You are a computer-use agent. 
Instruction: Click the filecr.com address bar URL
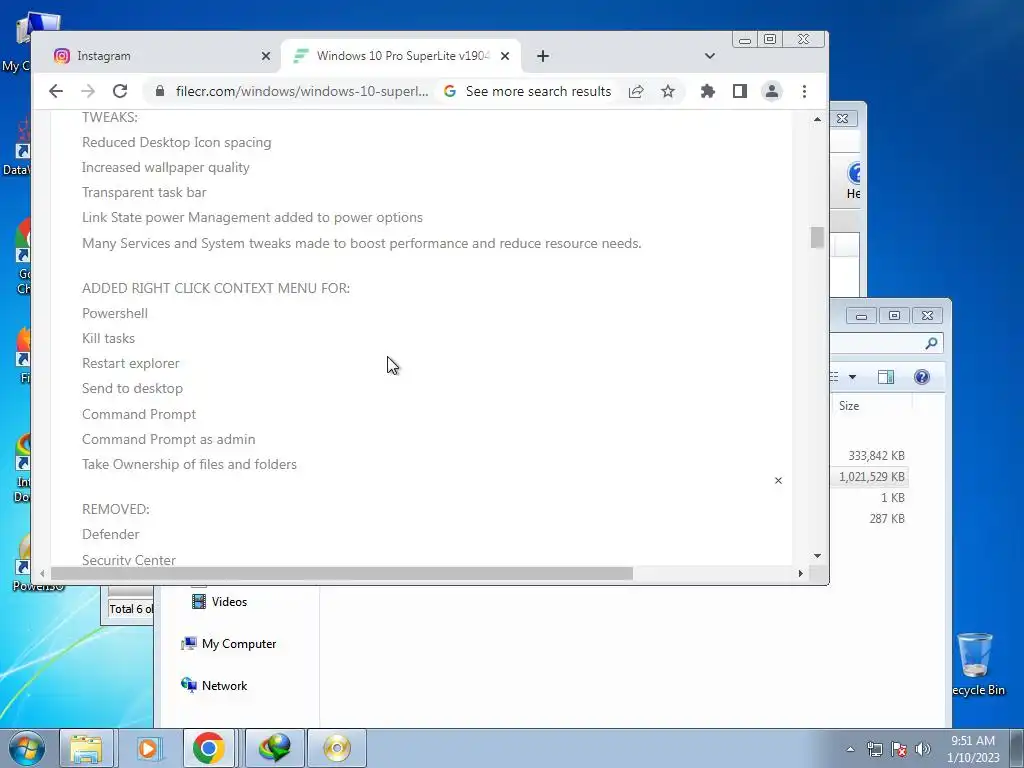pyautogui.click(x=302, y=91)
